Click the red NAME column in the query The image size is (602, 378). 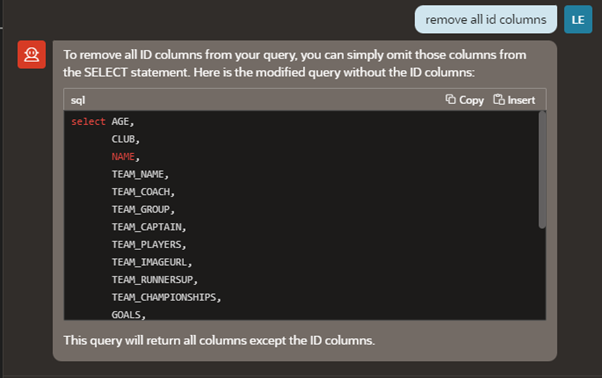(123, 157)
